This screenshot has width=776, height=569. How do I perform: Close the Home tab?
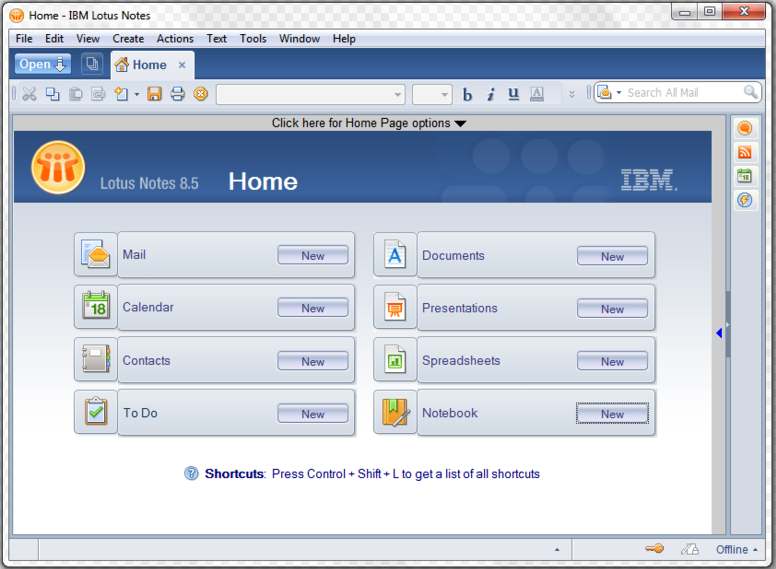pos(182,65)
